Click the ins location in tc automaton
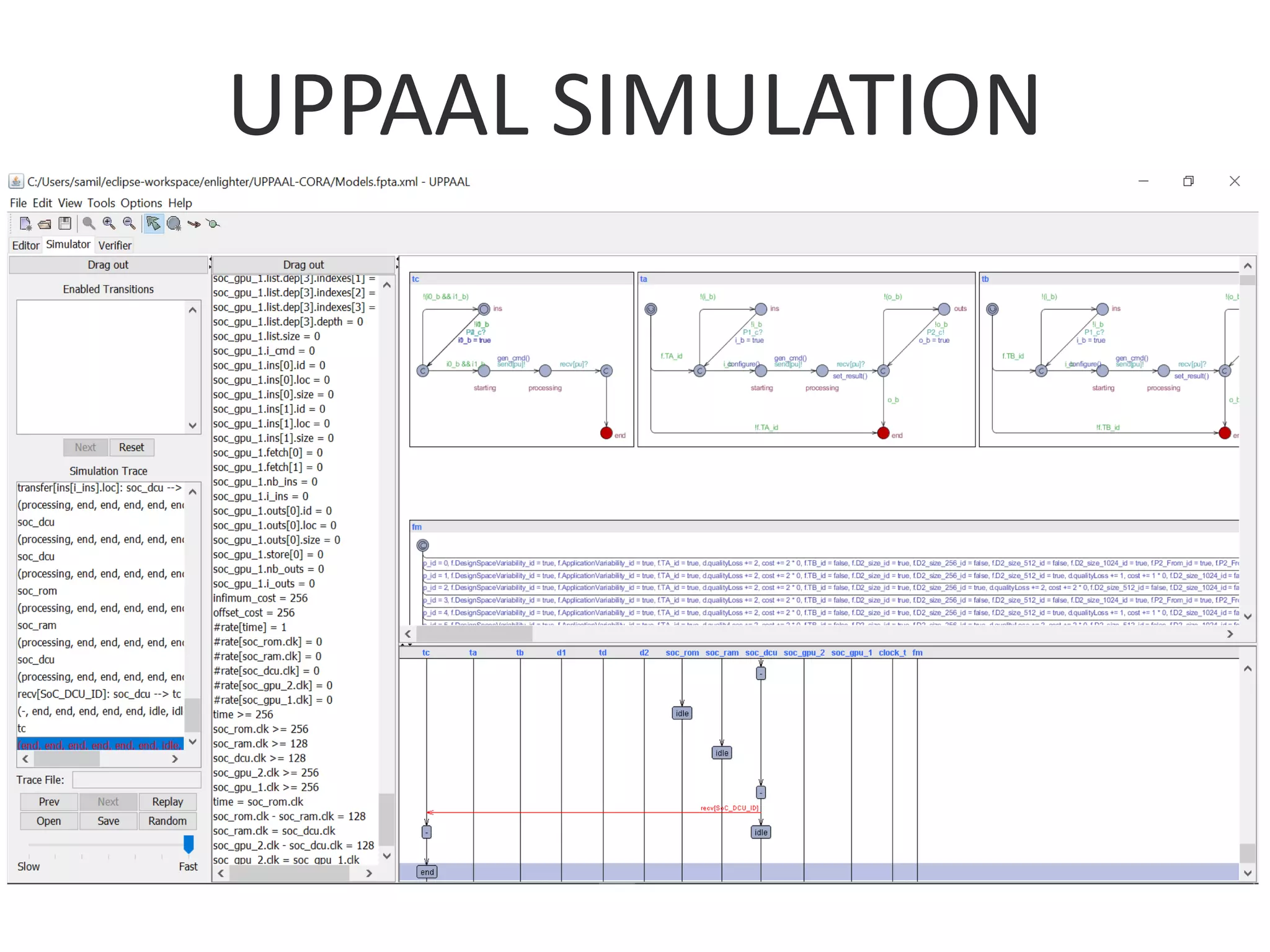The height and width of the screenshot is (952, 1270). click(484, 309)
